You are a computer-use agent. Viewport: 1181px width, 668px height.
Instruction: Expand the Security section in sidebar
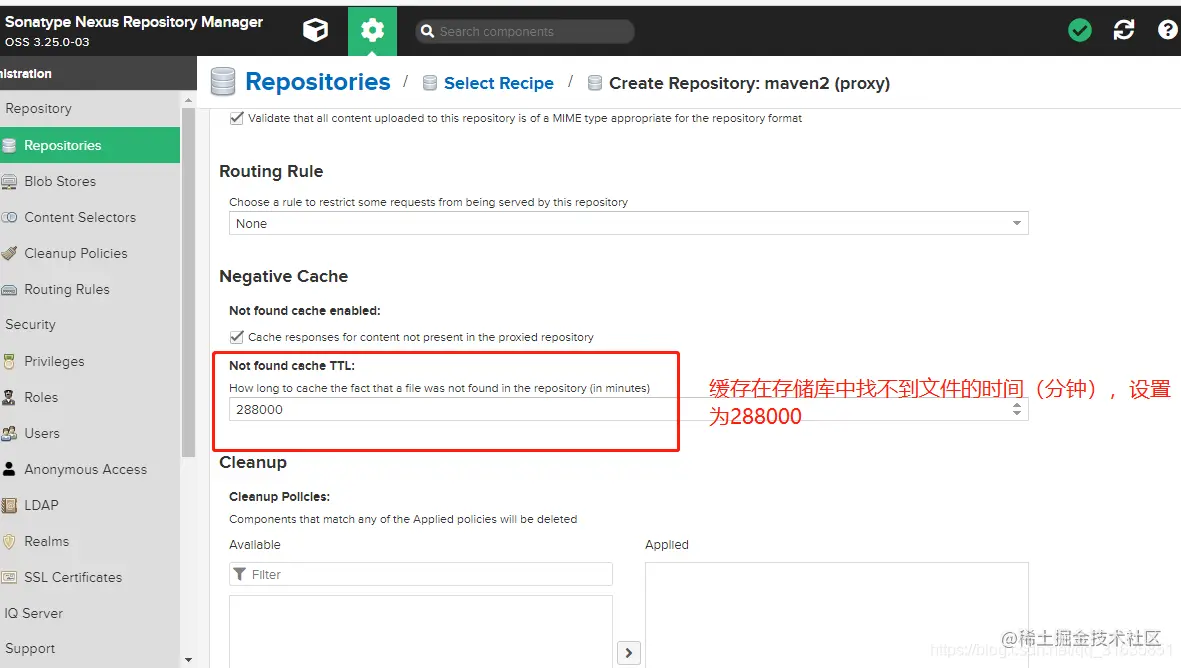[x=30, y=325]
